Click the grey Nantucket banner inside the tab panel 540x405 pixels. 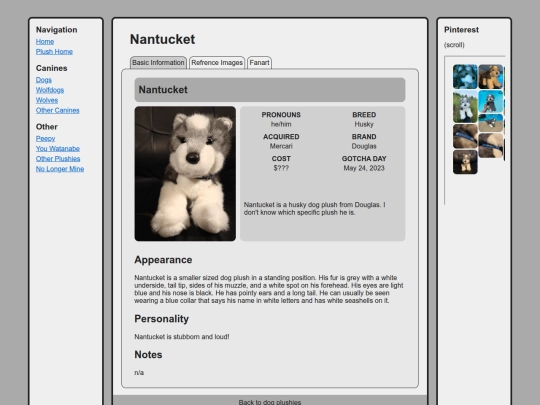pyautogui.click(x=270, y=90)
